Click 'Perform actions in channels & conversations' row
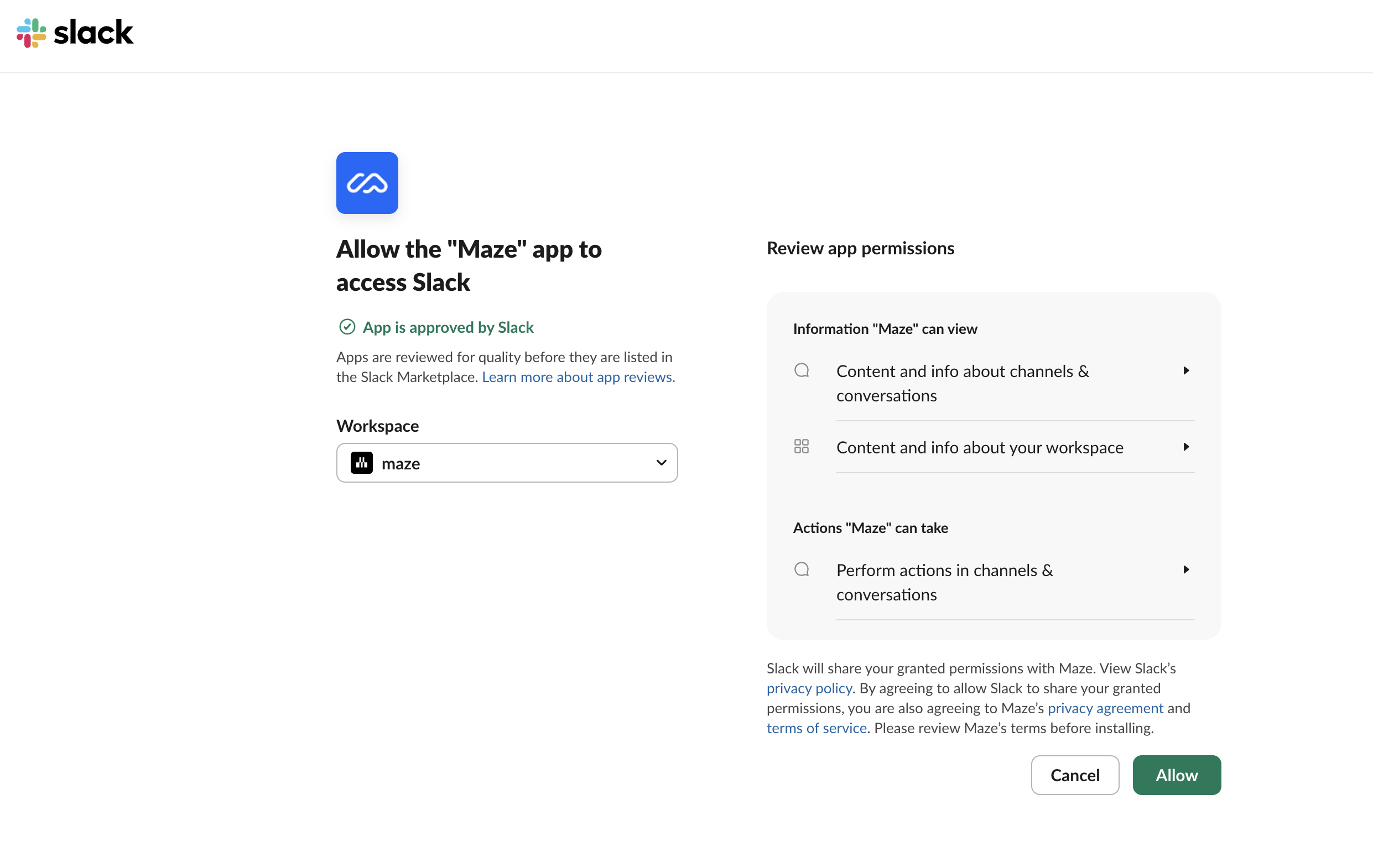 (944, 583)
